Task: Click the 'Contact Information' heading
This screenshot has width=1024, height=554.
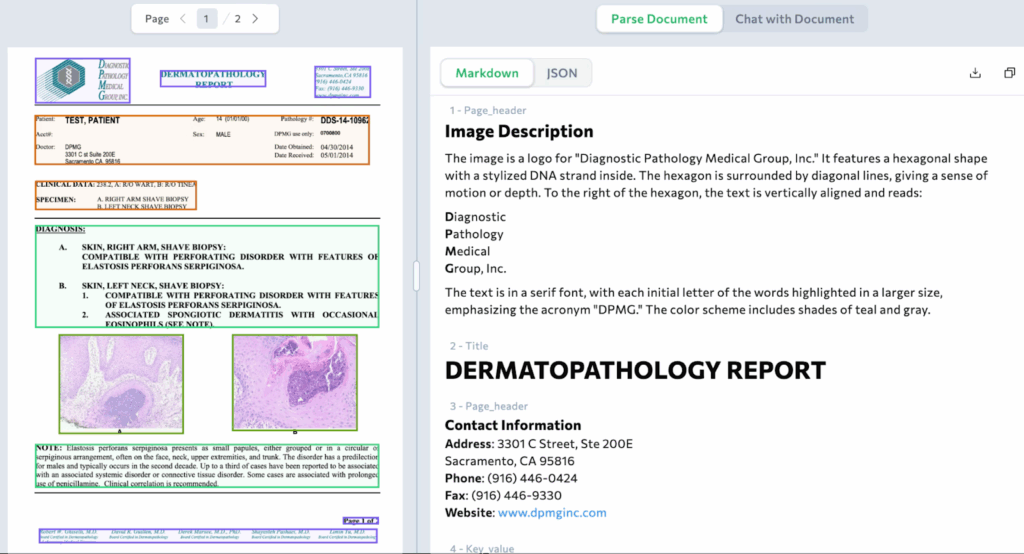Action: [513, 425]
